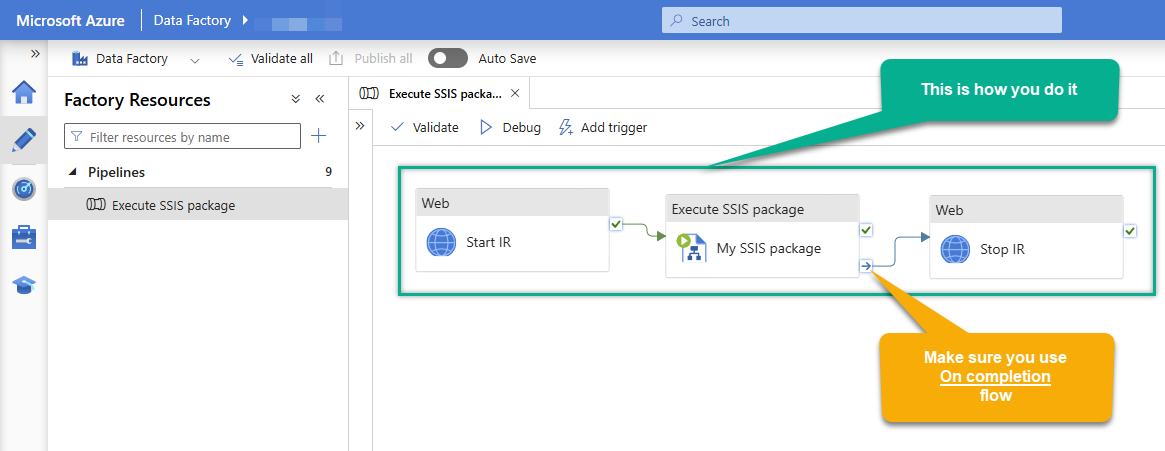Toggle the Auto Save switch
The height and width of the screenshot is (451, 1165).
(447, 59)
